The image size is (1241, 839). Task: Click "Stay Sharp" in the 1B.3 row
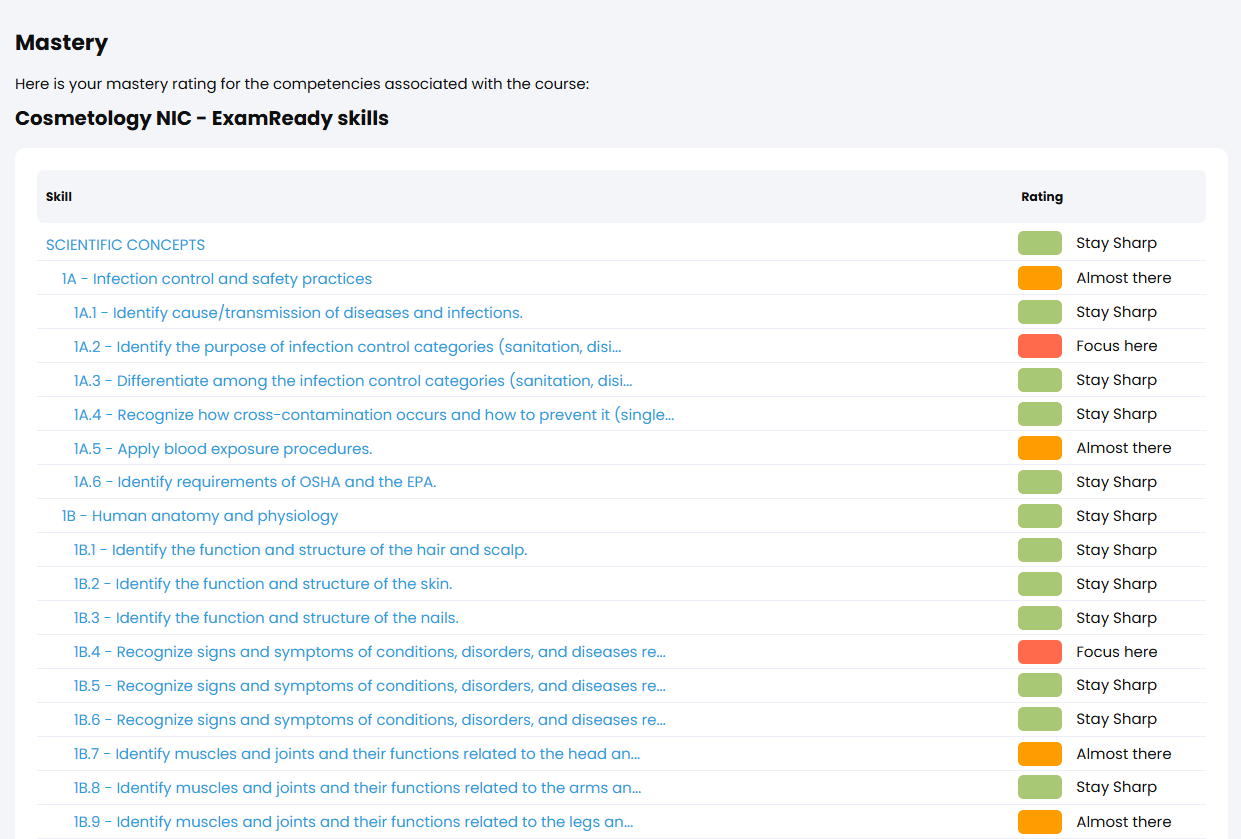click(x=1116, y=618)
